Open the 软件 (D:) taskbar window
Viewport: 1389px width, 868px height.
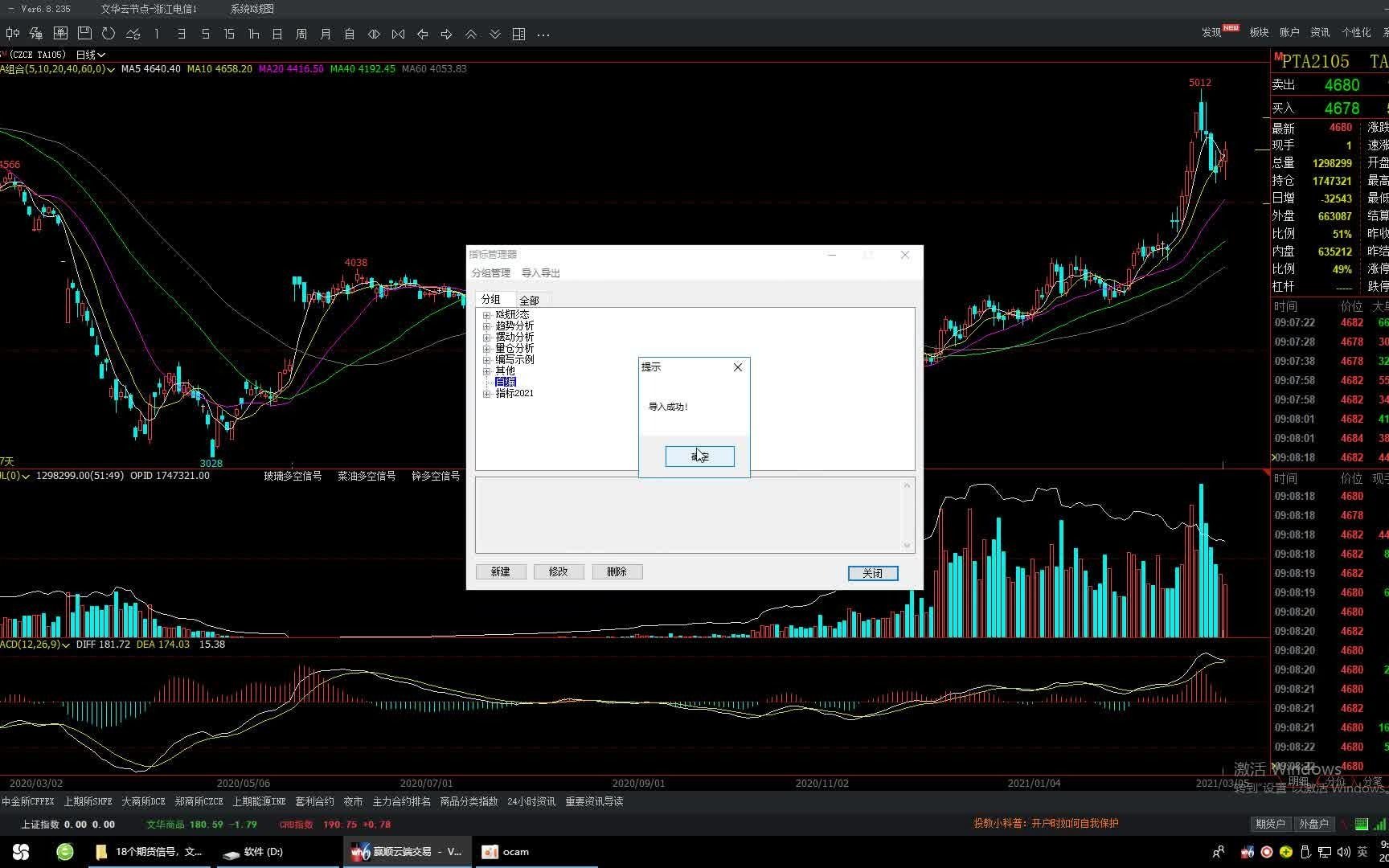pos(277,852)
